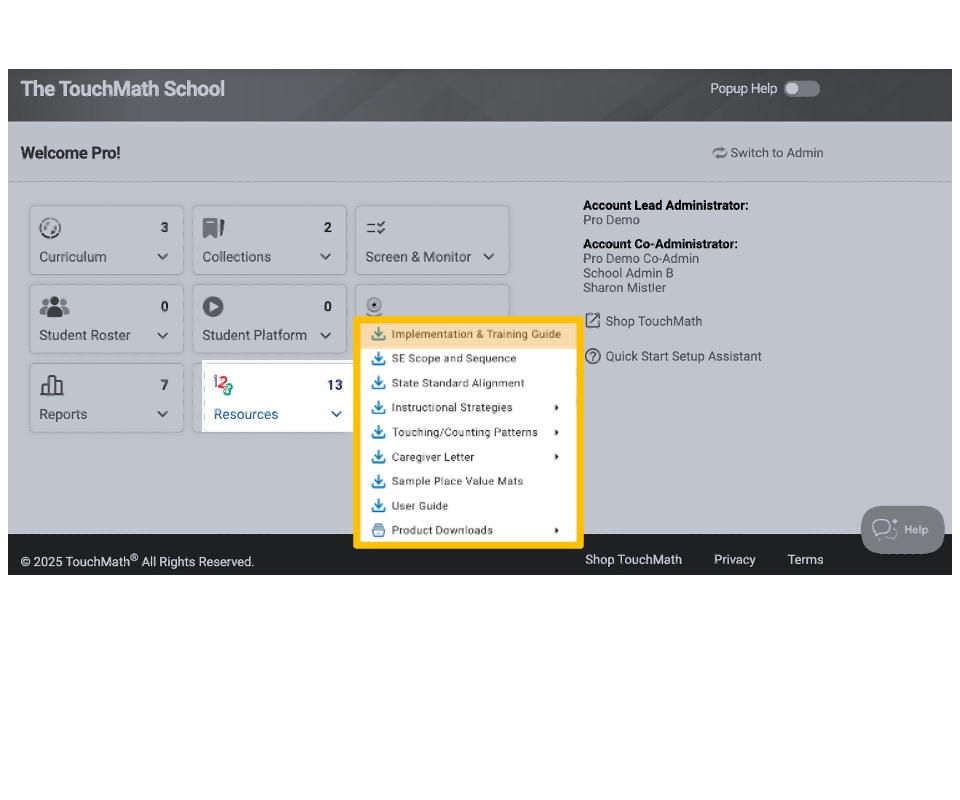Click the webcam icon above the menu
The width and height of the screenshot is (960, 800).
coord(374,305)
